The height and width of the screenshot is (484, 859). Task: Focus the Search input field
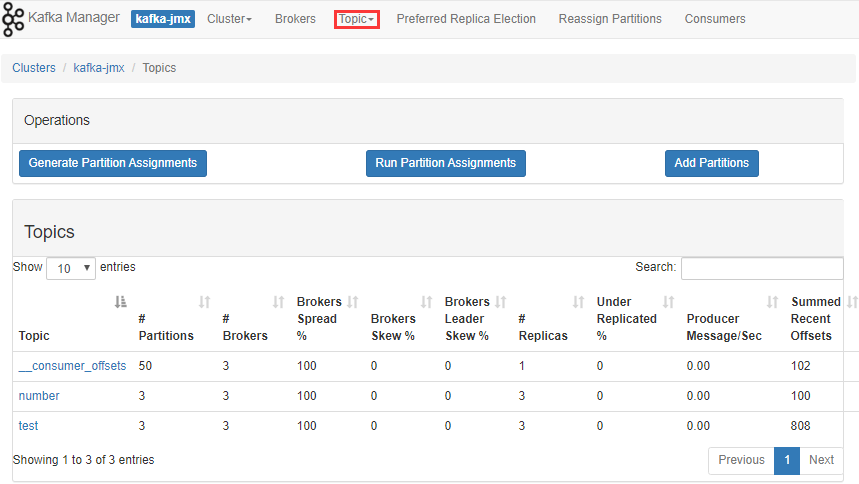point(762,269)
